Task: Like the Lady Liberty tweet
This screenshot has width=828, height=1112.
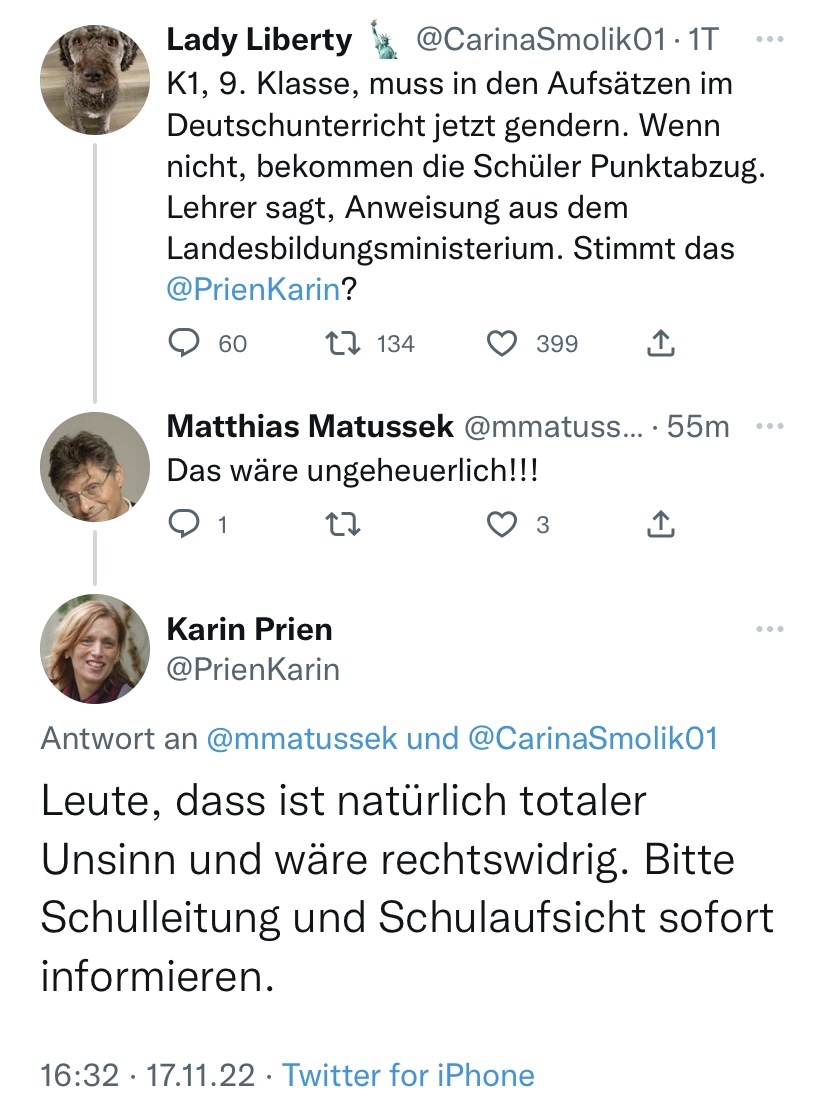Action: (501, 343)
